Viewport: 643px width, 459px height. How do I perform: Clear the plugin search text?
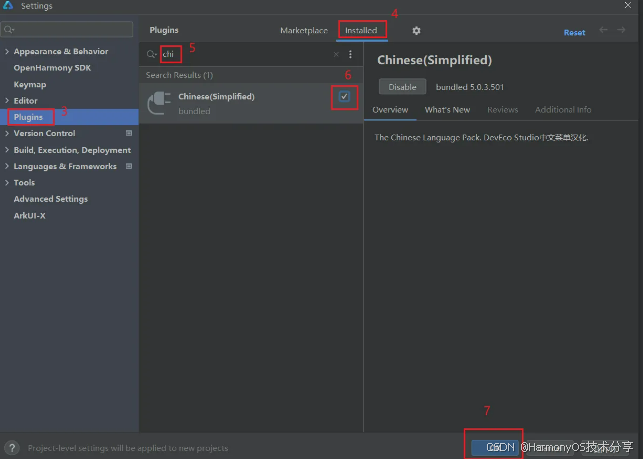point(336,54)
